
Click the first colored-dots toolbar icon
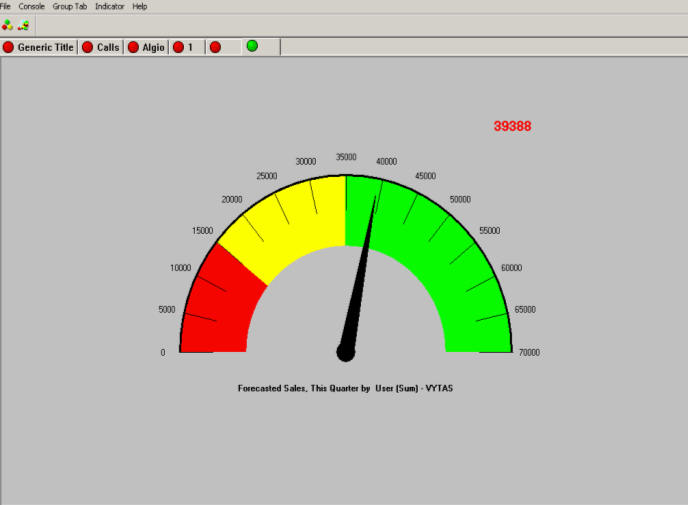tap(7, 25)
